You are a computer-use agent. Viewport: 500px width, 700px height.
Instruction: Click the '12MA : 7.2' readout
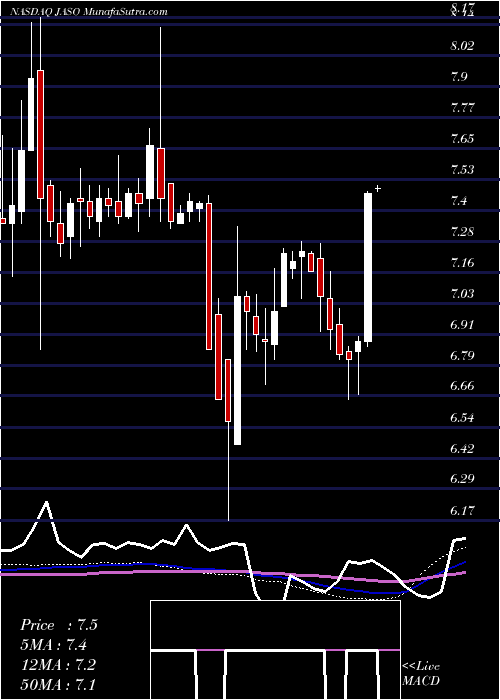(x=56, y=664)
